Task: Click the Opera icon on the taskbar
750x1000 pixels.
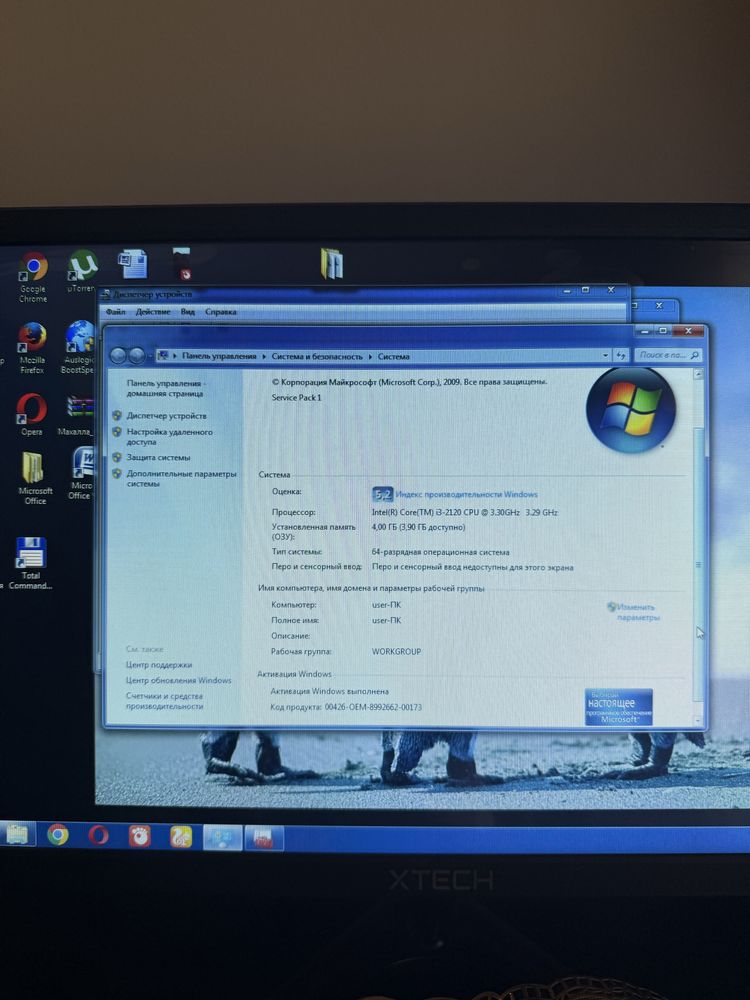Action: 98,835
